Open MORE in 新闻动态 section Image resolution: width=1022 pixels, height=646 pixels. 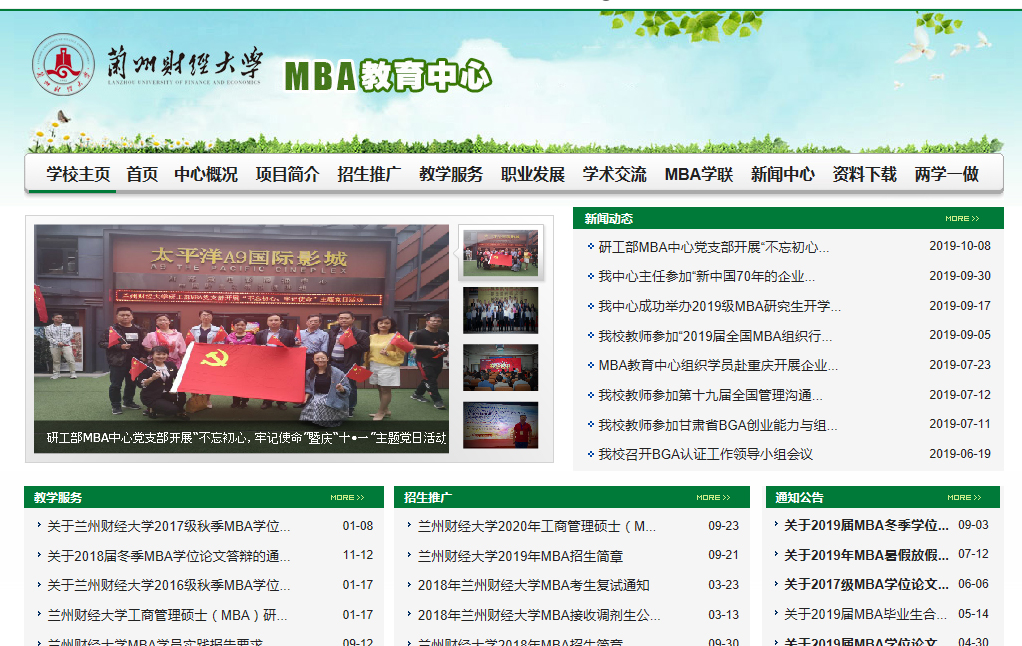tap(962, 218)
